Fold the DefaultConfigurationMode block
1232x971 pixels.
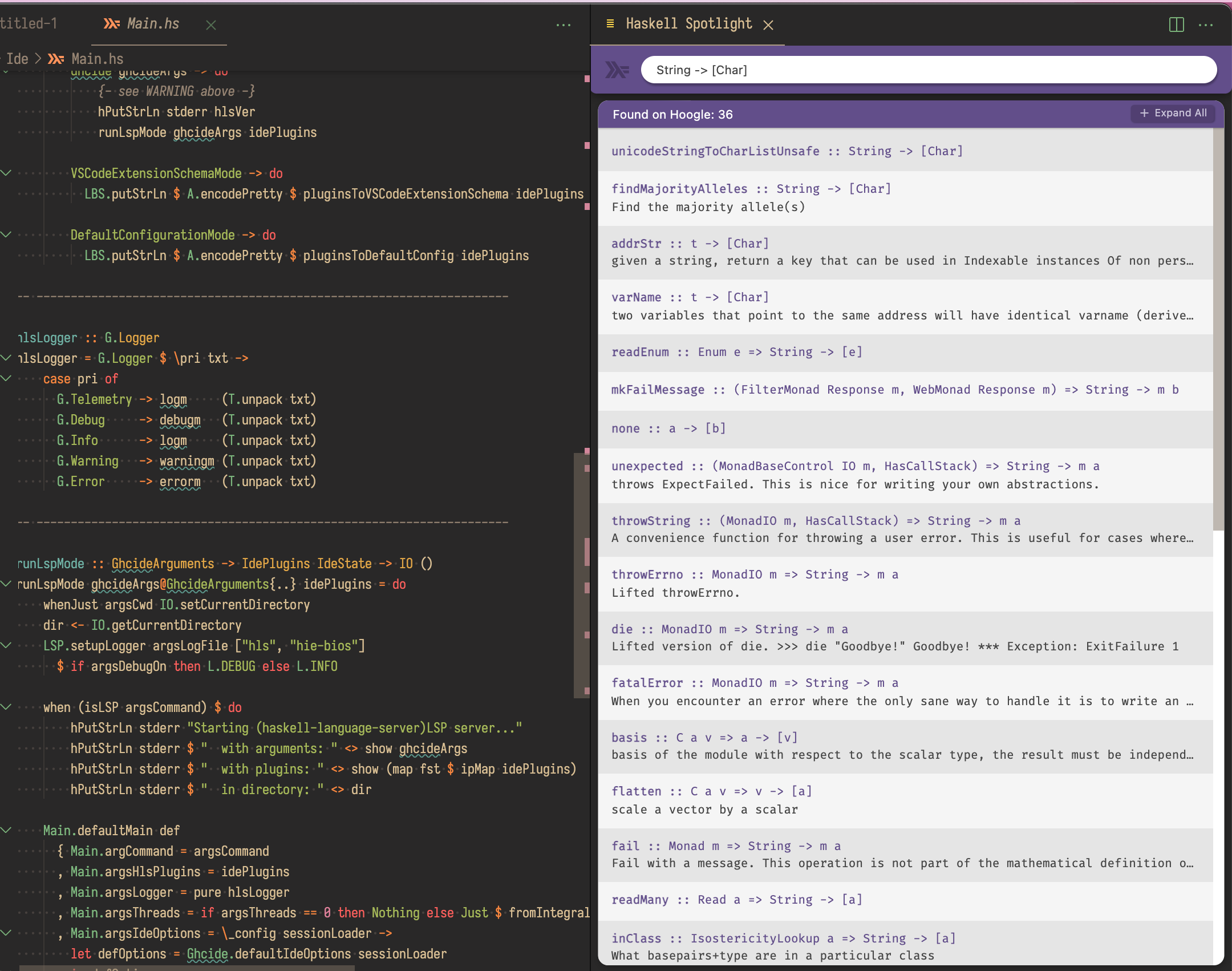pyautogui.click(x=6, y=234)
